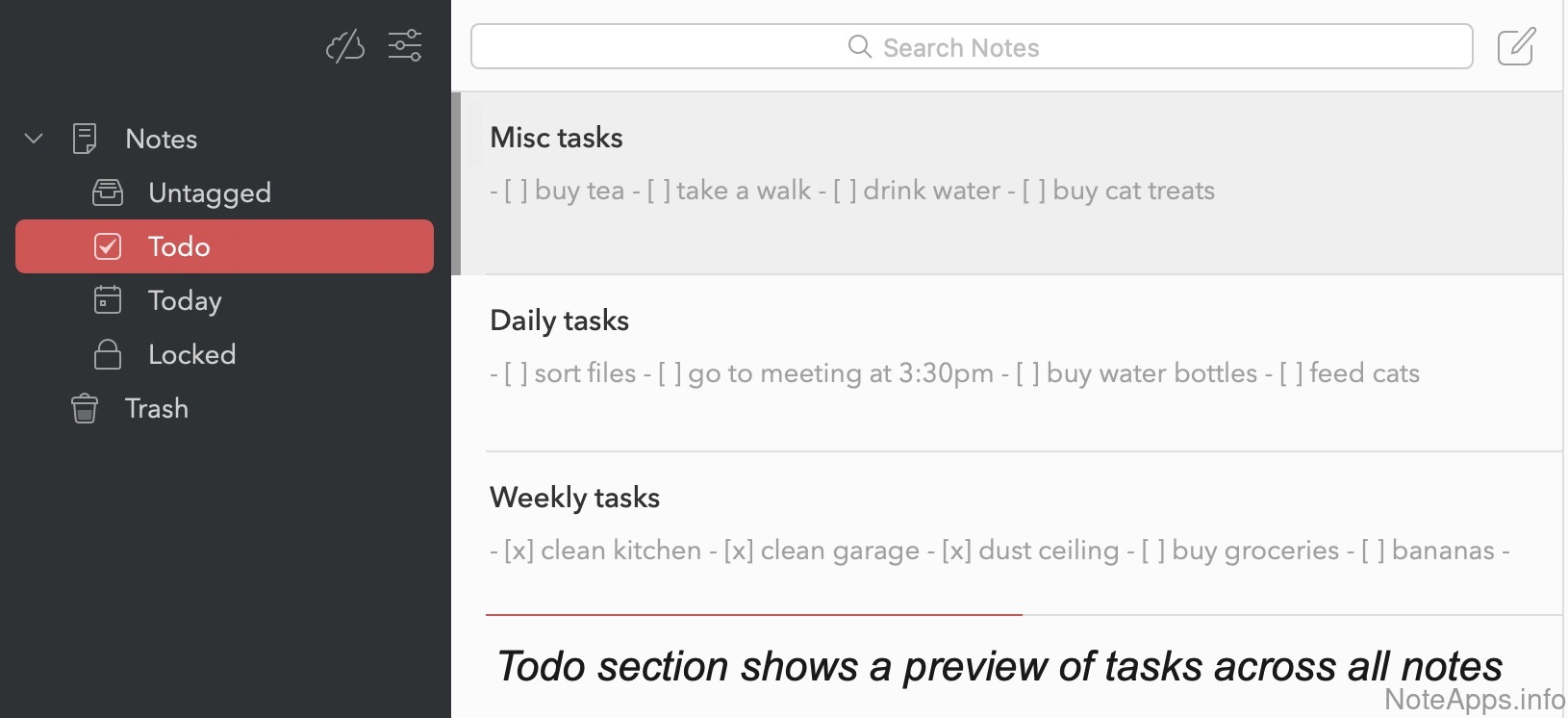Screen dimensions: 1568x718
Task: Select the Today sidebar label
Action: coord(185,300)
